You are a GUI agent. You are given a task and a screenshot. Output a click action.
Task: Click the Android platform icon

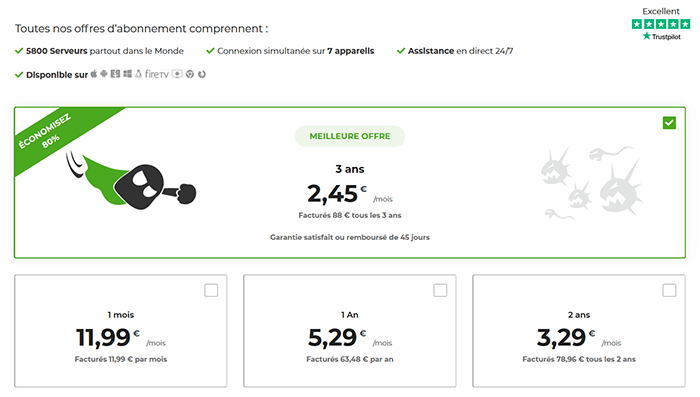click(104, 74)
